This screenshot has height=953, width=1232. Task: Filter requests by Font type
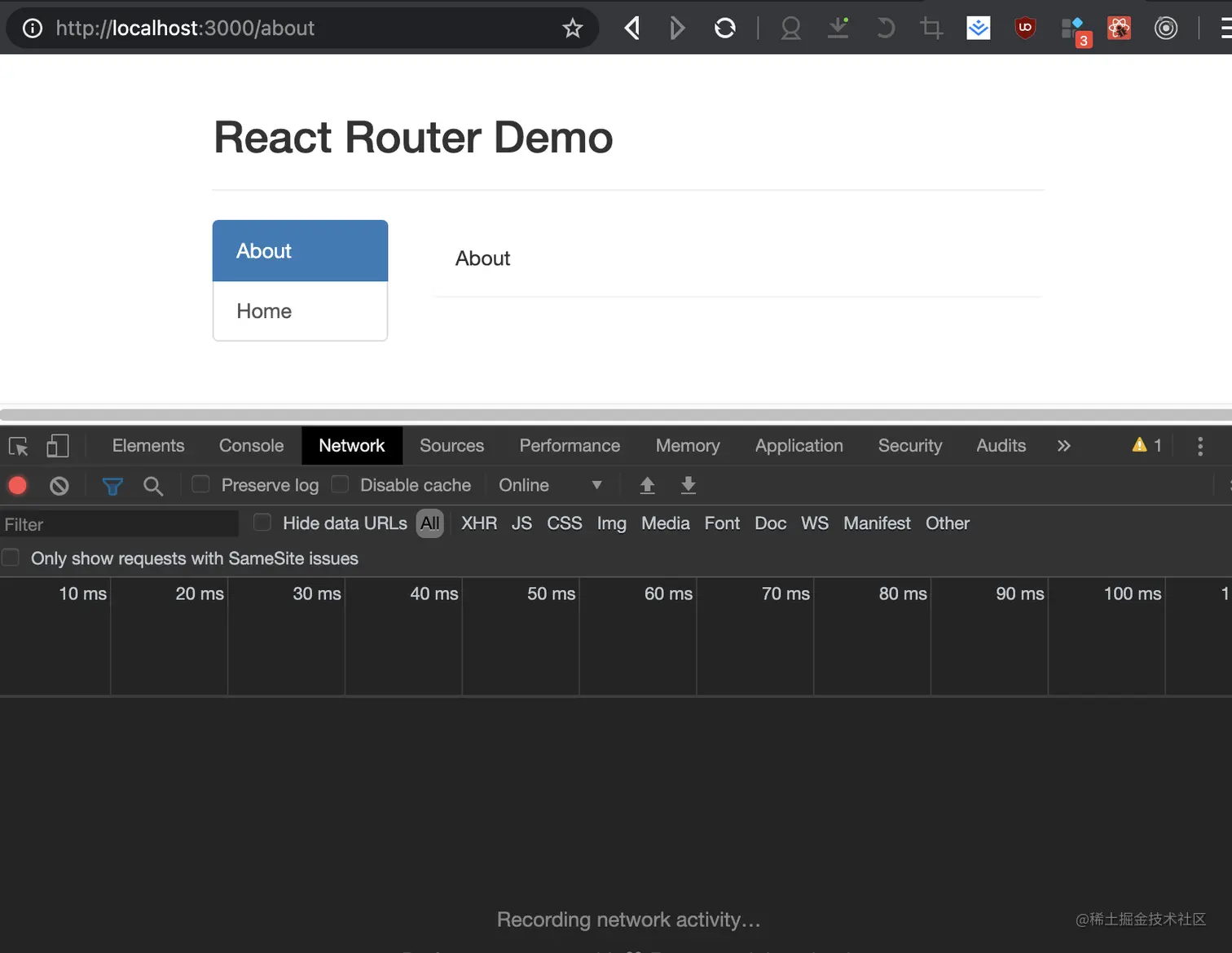click(x=722, y=523)
